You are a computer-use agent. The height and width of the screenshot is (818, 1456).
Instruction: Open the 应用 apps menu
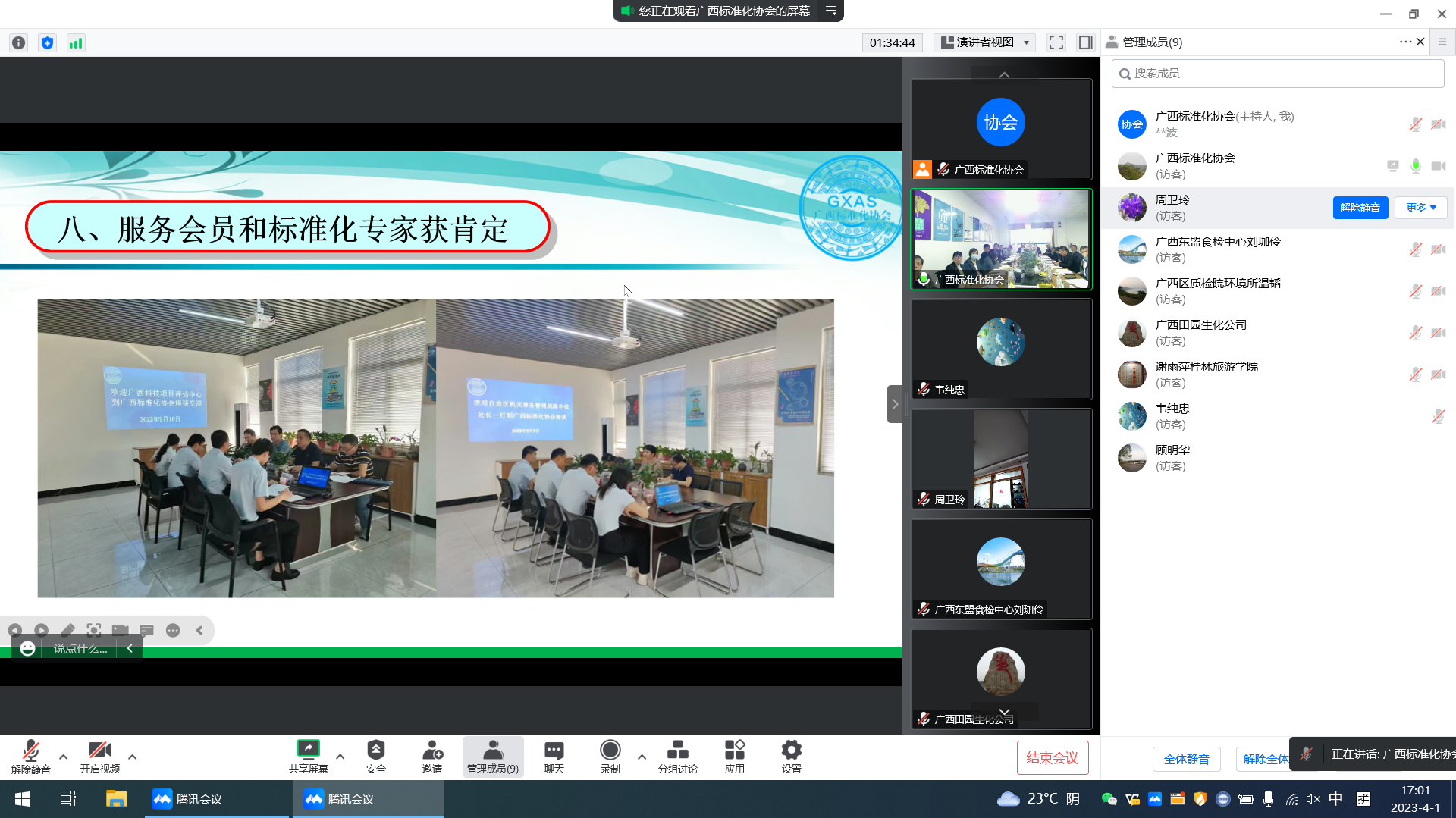(735, 757)
